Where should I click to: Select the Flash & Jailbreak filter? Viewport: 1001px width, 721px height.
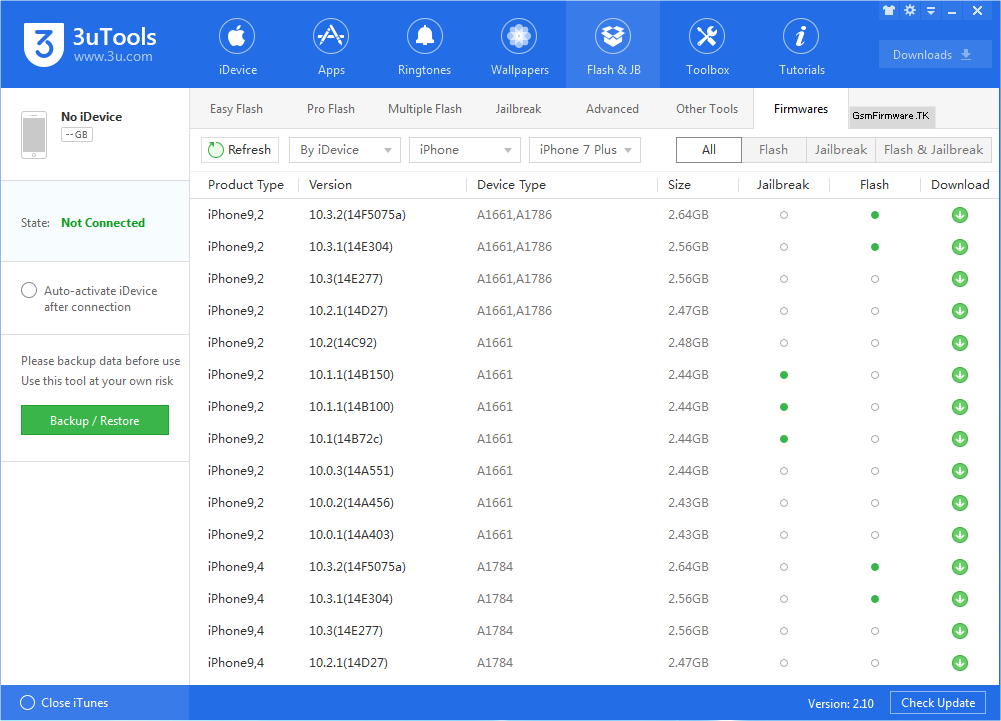933,150
